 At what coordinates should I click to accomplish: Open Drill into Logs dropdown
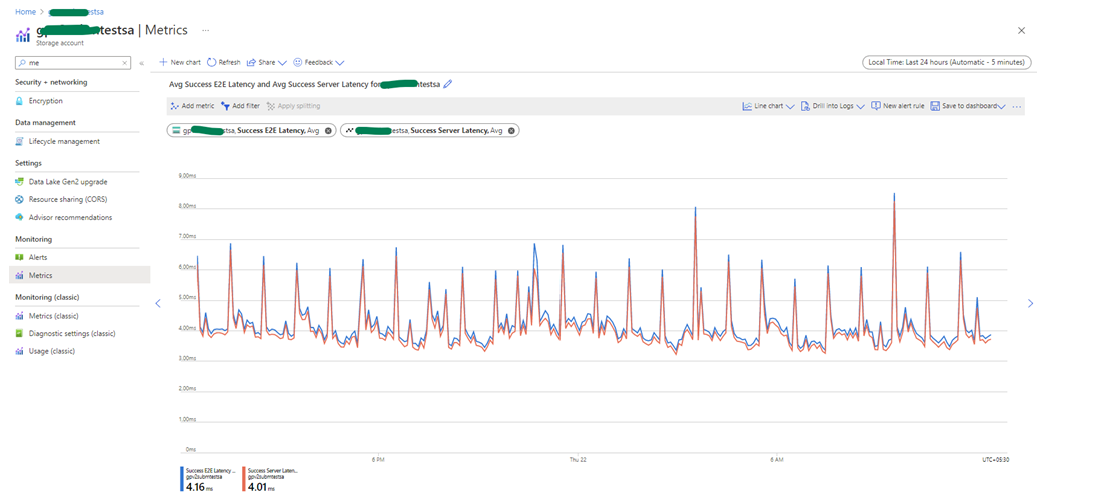point(833,106)
